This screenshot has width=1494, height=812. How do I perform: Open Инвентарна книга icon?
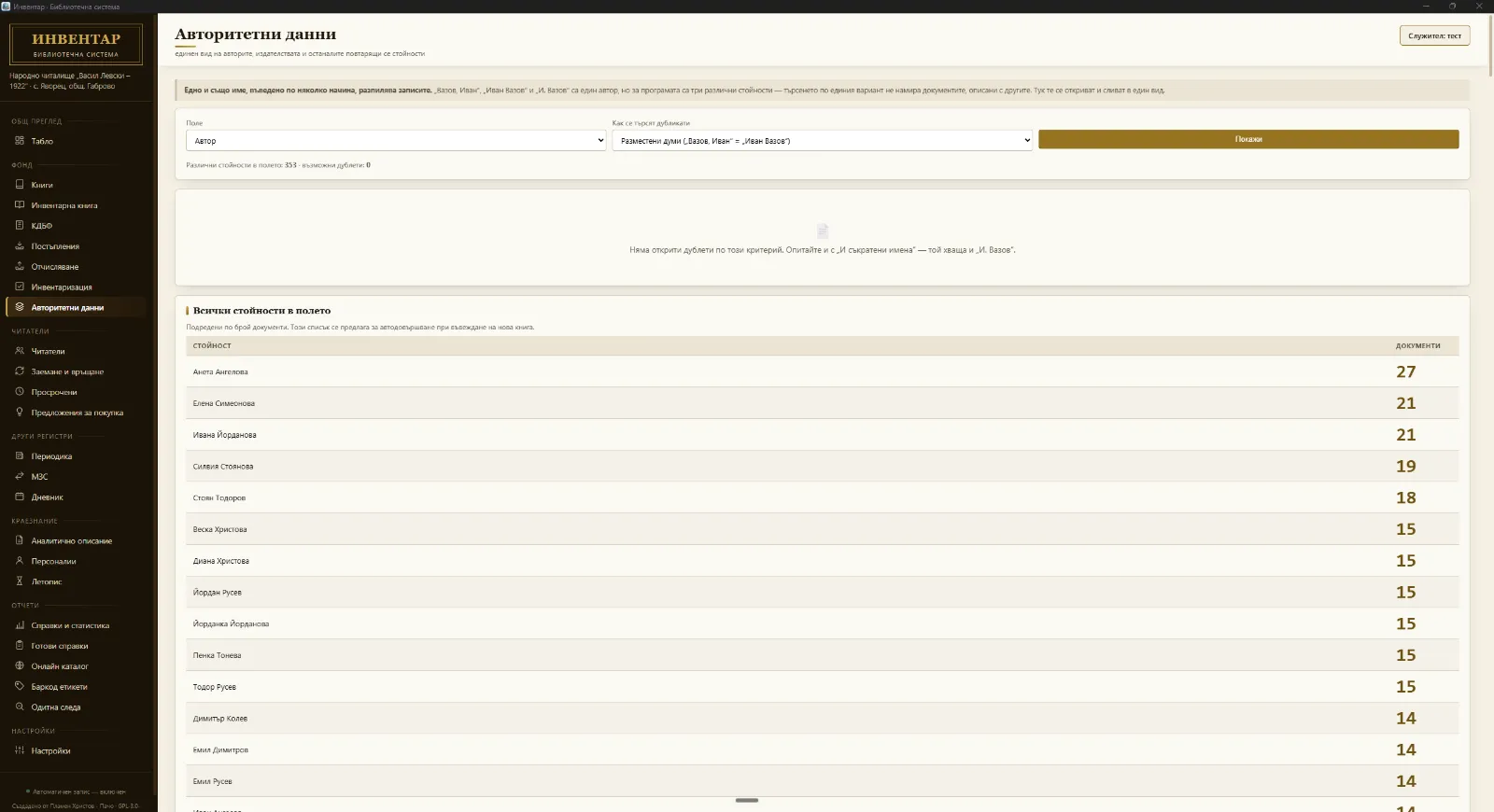(20, 205)
